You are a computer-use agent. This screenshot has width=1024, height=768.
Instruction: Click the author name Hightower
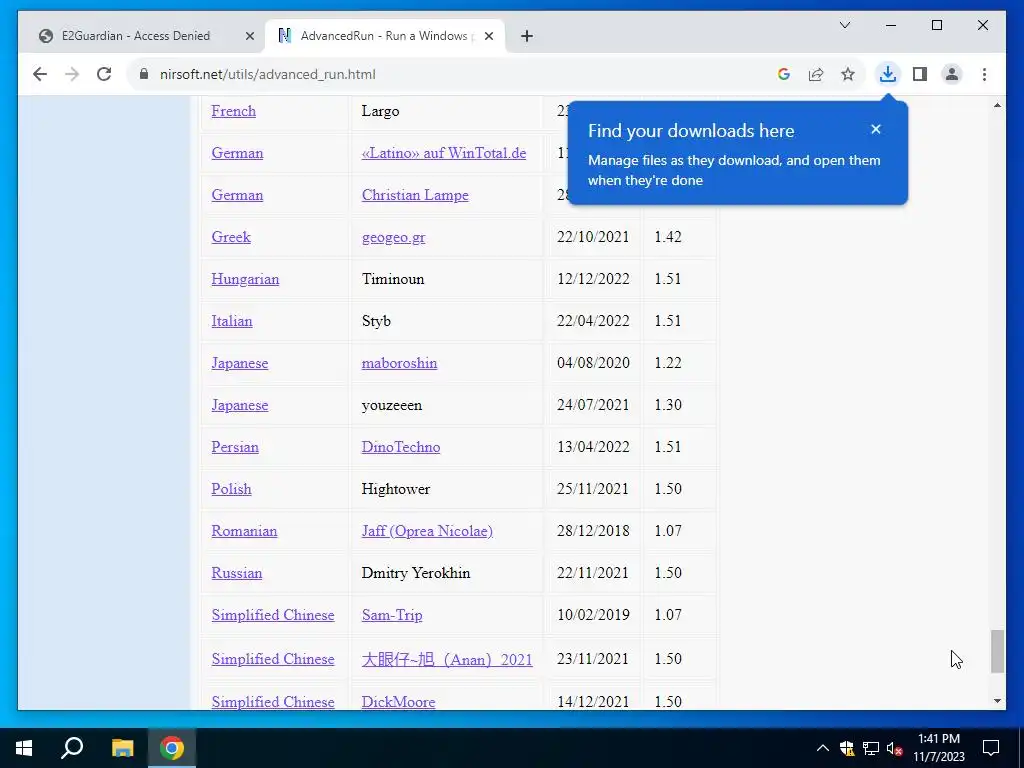pyautogui.click(x=396, y=488)
